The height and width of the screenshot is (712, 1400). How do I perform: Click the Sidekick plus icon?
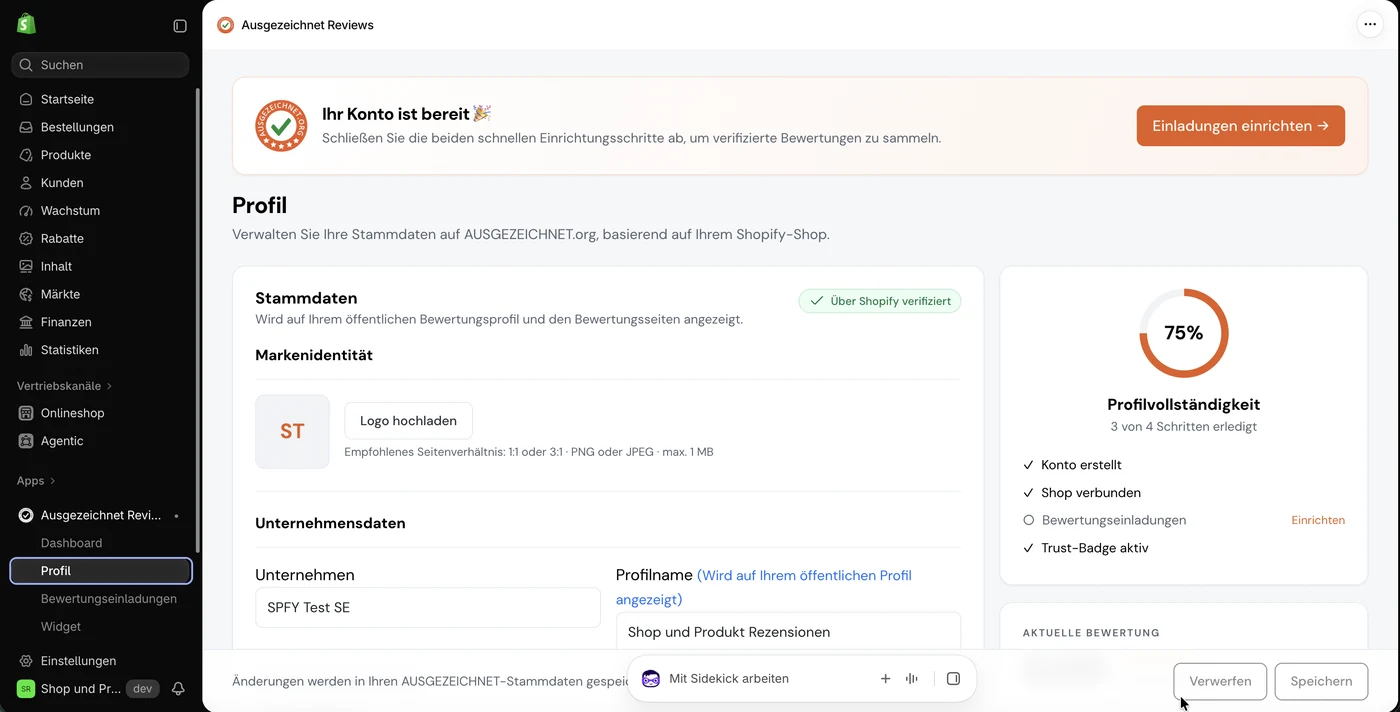[x=885, y=679]
